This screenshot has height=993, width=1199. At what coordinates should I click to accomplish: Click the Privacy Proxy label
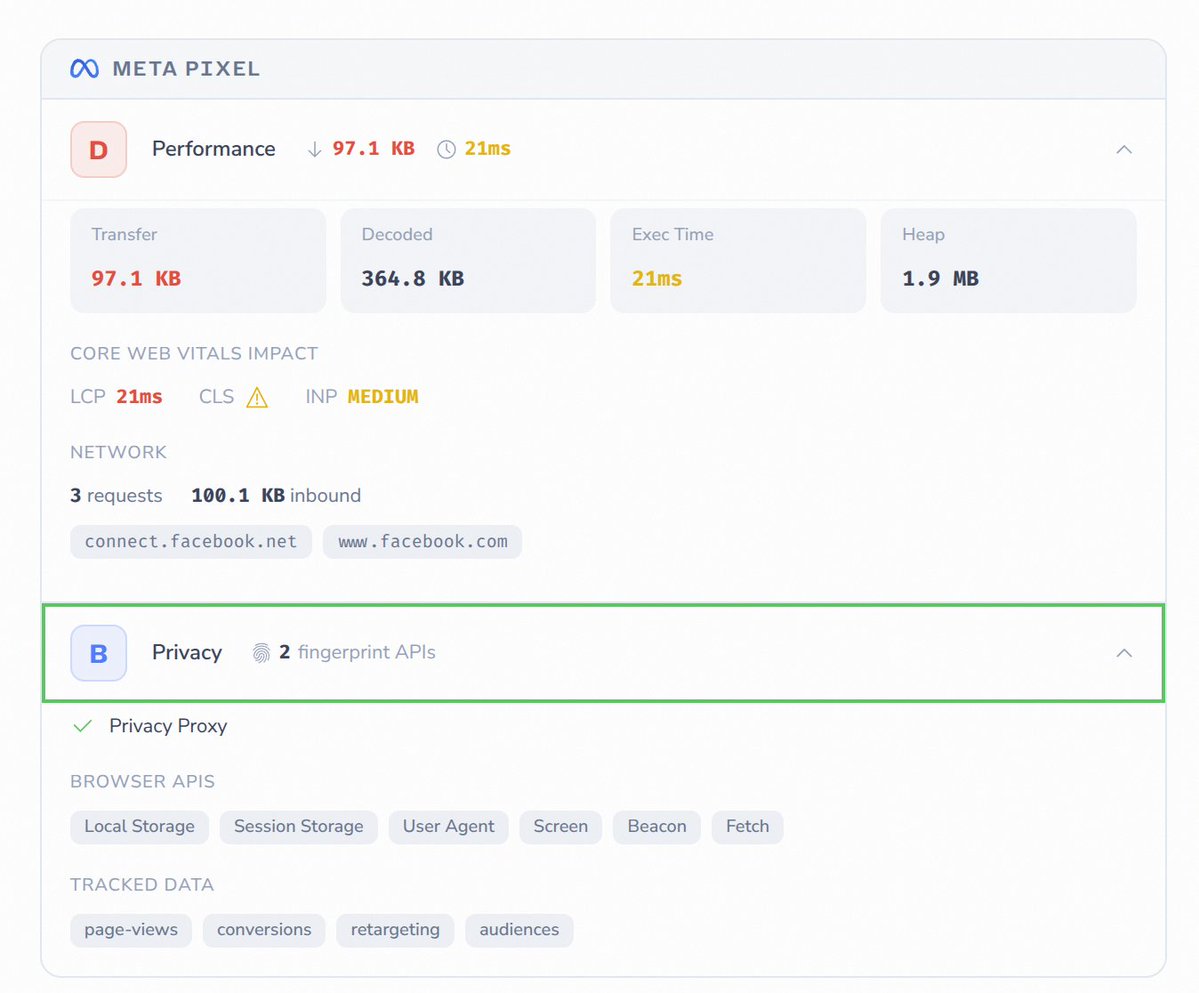coord(168,725)
